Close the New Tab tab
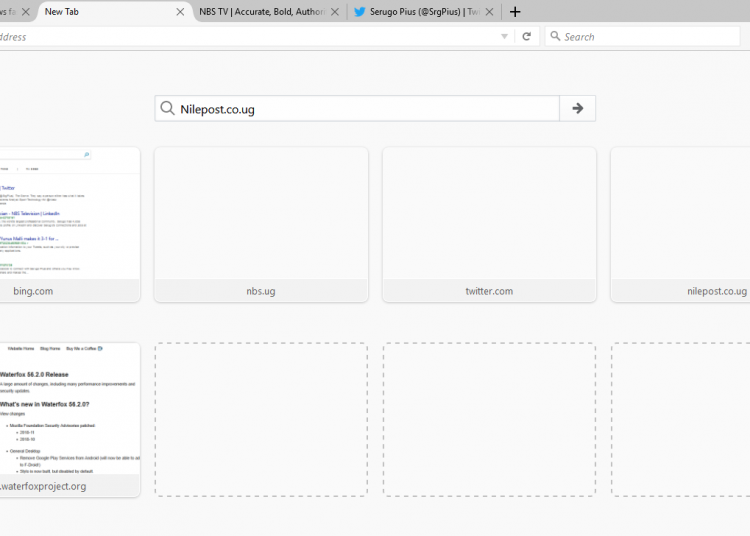This screenshot has width=750, height=536. [x=180, y=12]
